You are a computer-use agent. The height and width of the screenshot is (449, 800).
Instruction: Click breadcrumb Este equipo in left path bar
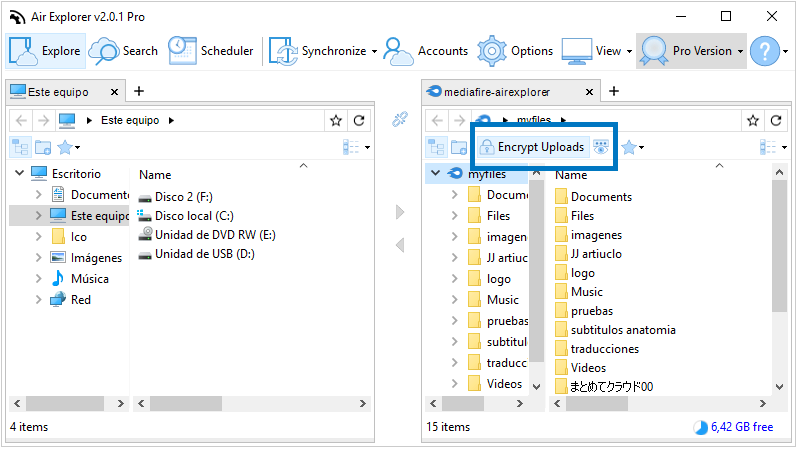(x=130, y=120)
